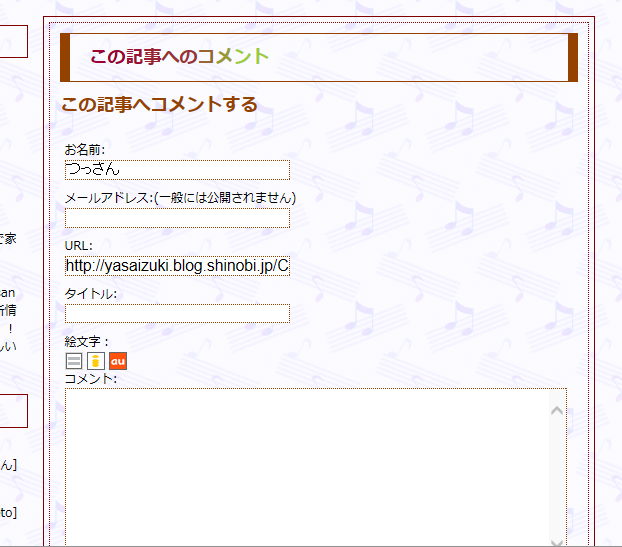Click the comment textarea scrollbar track

(557, 476)
